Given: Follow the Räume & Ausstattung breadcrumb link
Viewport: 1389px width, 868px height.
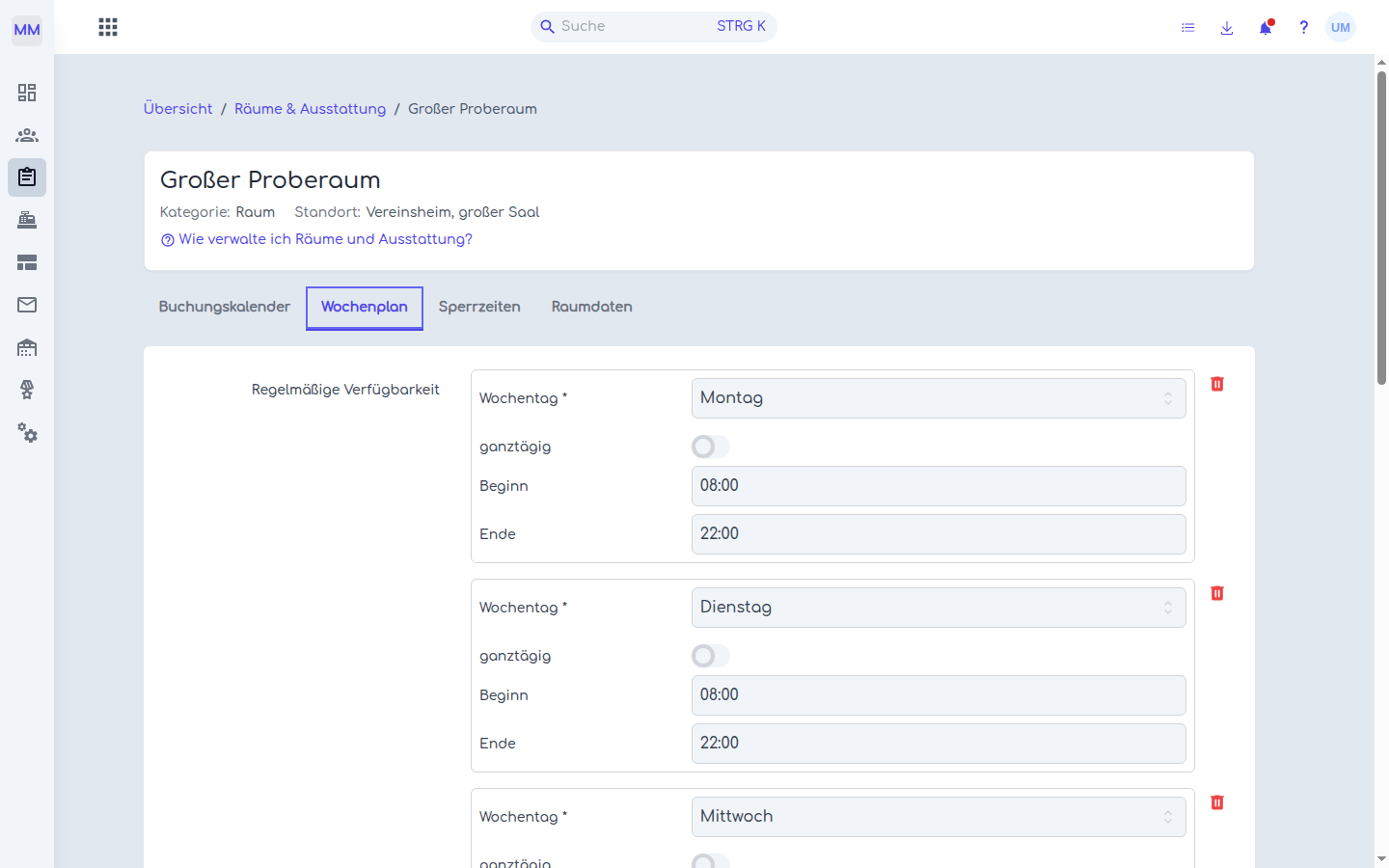Looking at the screenshot, I should point(310,109).
